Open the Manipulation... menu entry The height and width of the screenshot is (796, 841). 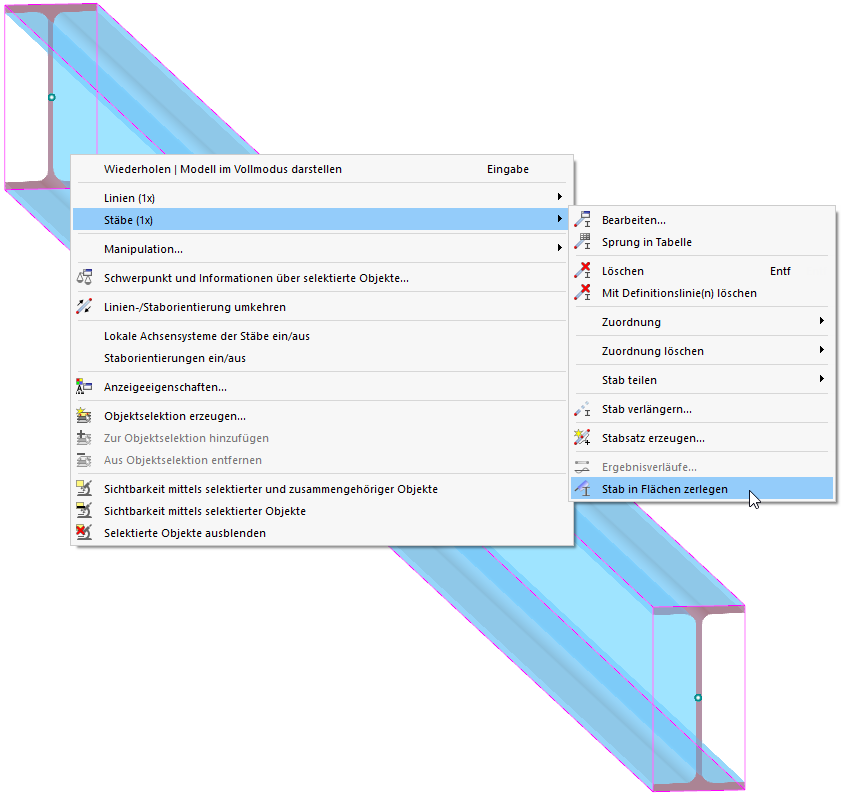pyautogui.click(x=320, y=248)
